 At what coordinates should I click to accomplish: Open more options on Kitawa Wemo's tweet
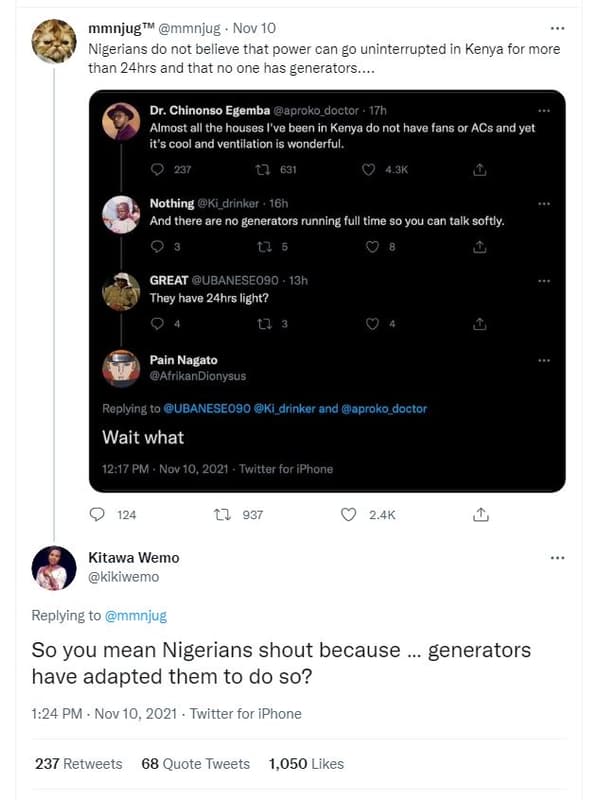(556, 556)
